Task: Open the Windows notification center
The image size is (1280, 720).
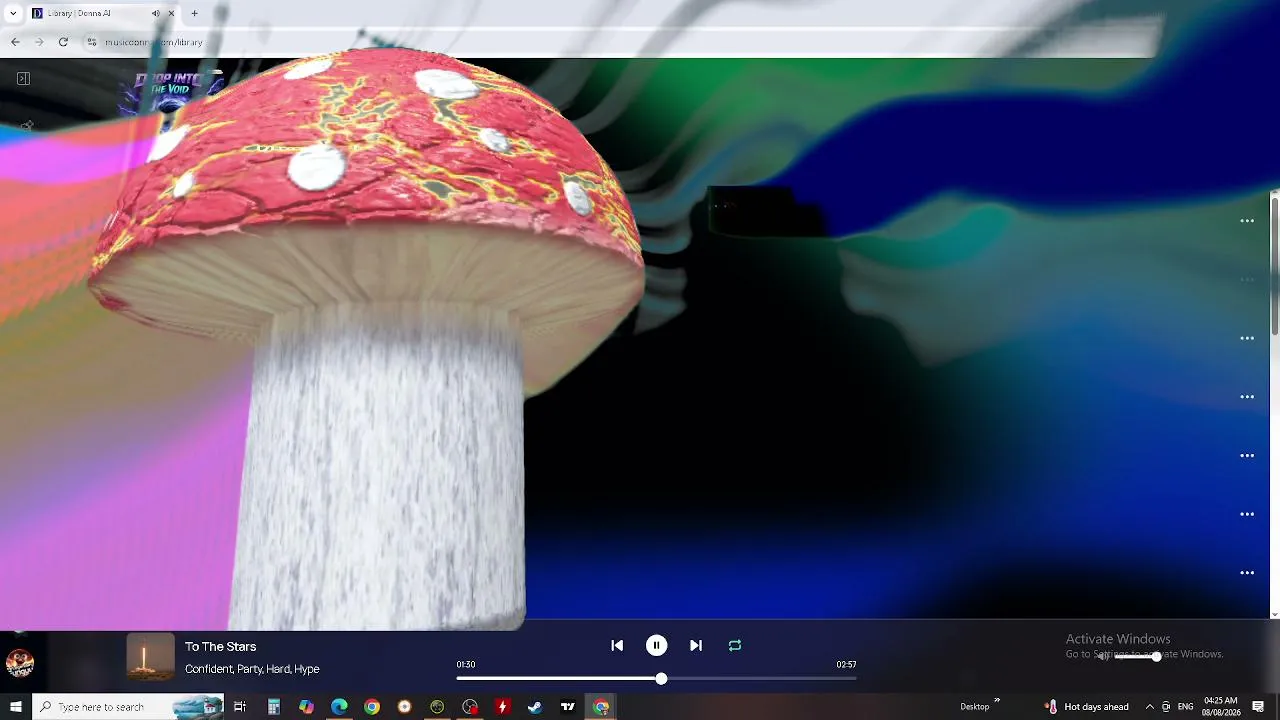Action: (1259, 707)
